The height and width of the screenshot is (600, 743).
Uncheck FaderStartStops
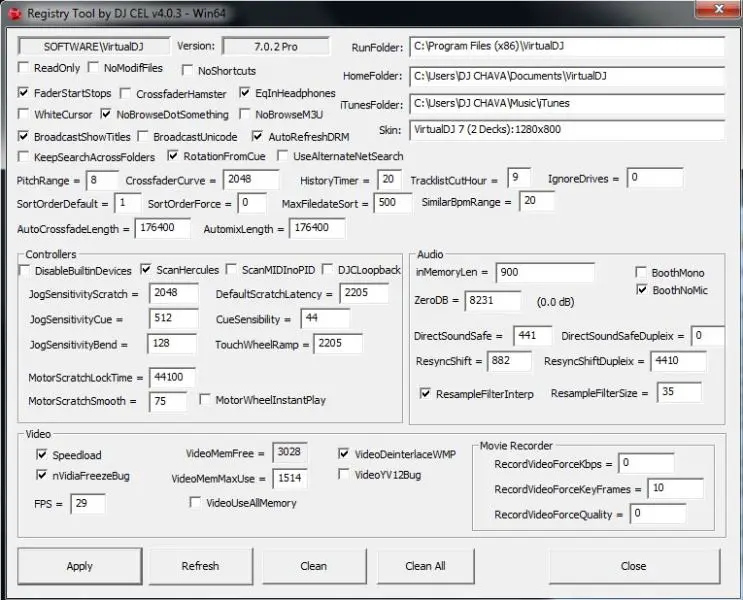click(x=23, y=92)
